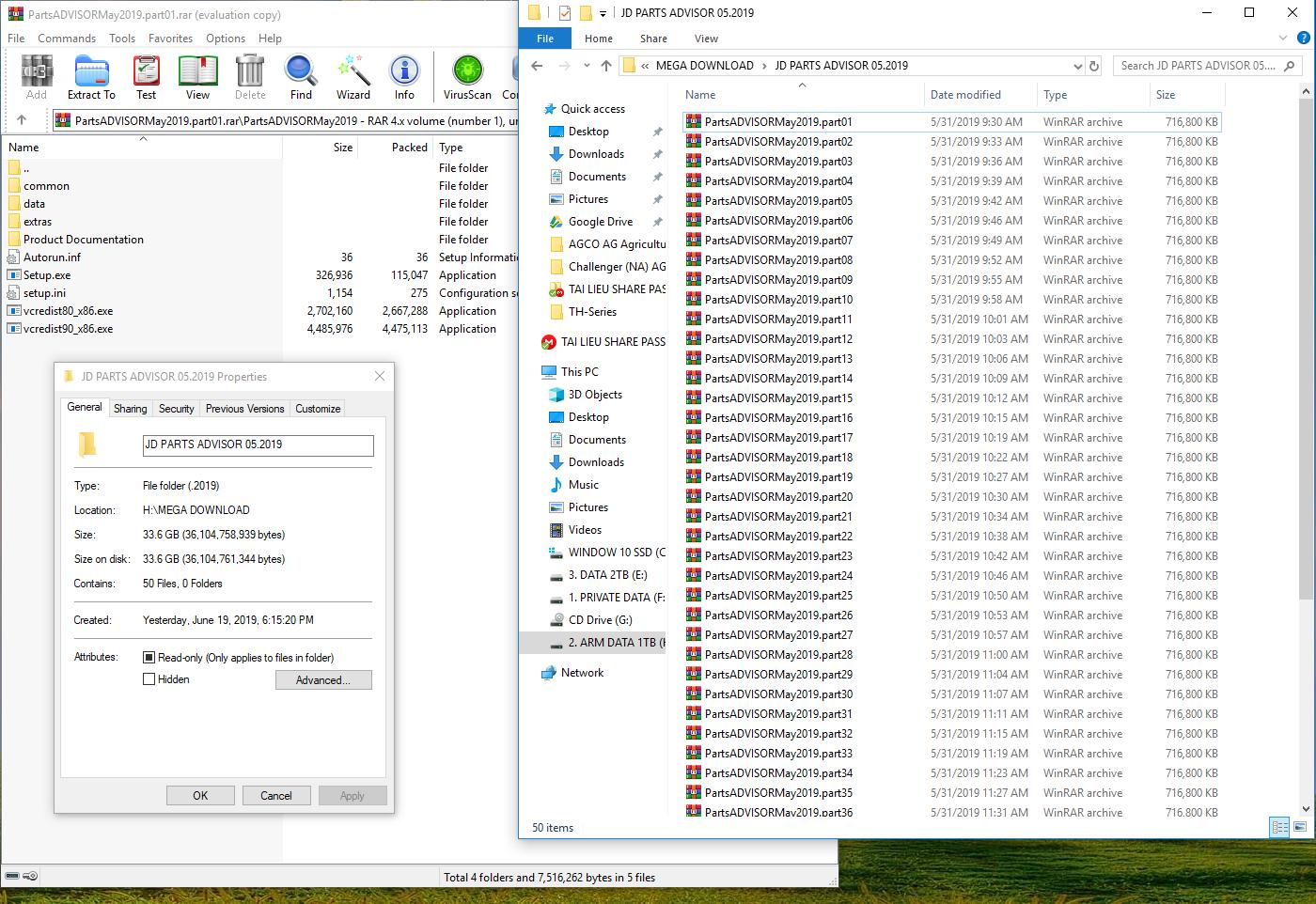Click the Forward arrow in File Explorer
1316x904 pixels.
[x=565, y=66]
